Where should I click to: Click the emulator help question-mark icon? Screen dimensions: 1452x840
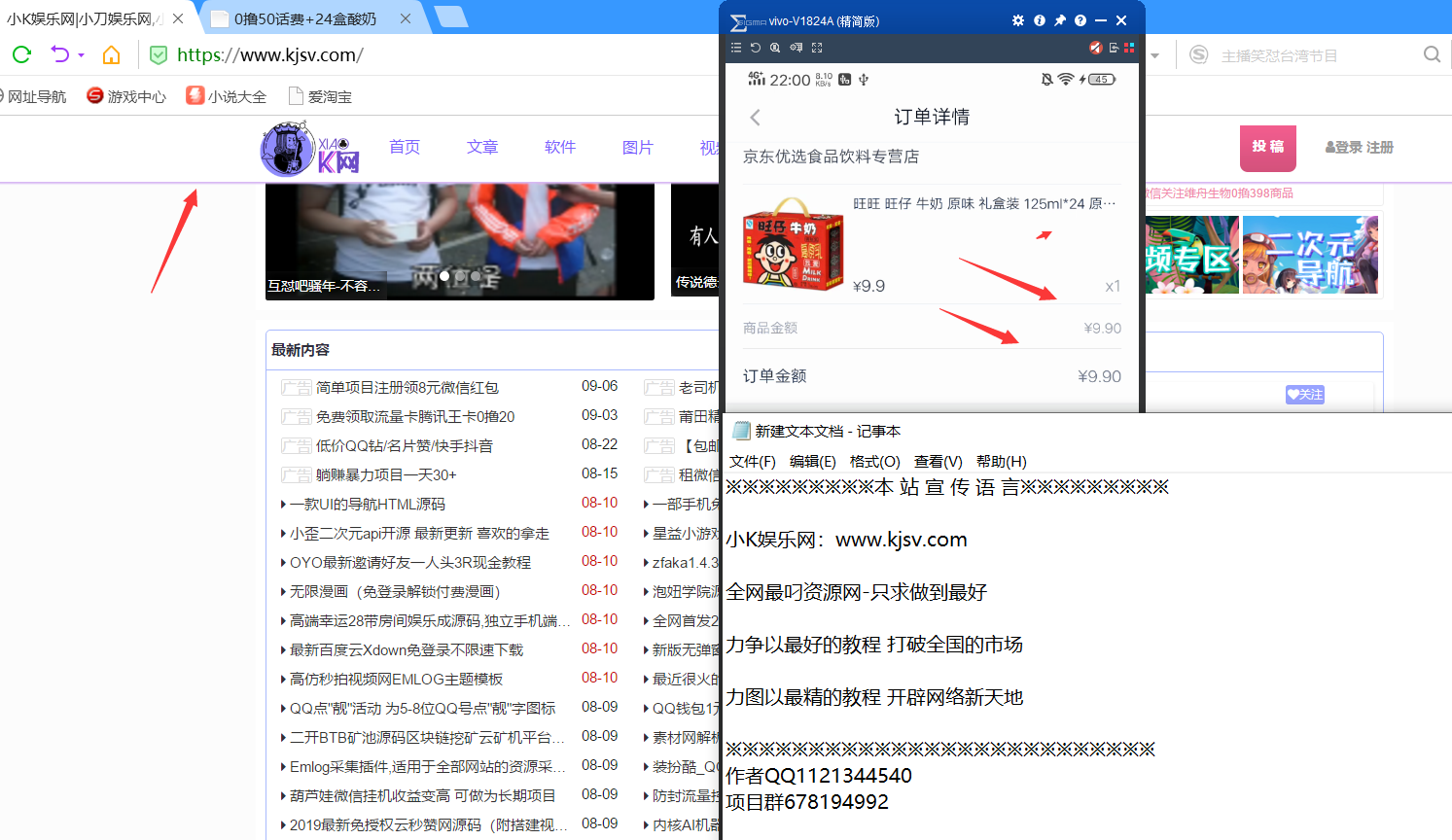[x=1079, y=19]
